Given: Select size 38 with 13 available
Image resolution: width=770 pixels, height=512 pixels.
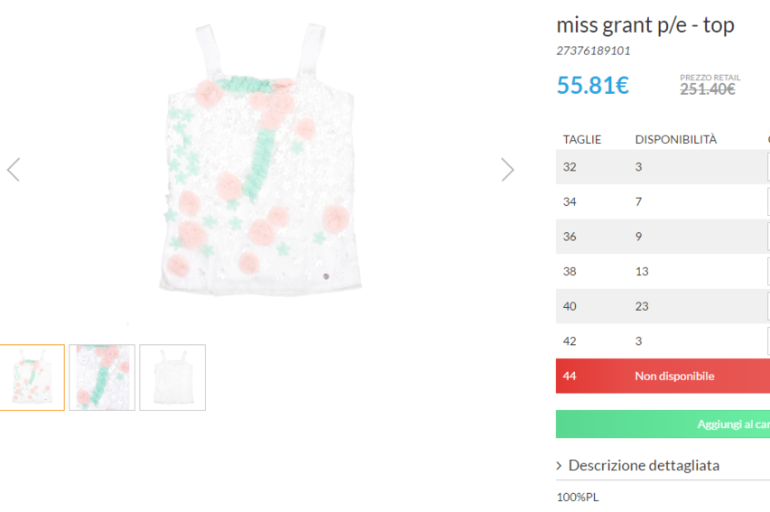Looking at the screenshot, I should click(x=660, y=271).
